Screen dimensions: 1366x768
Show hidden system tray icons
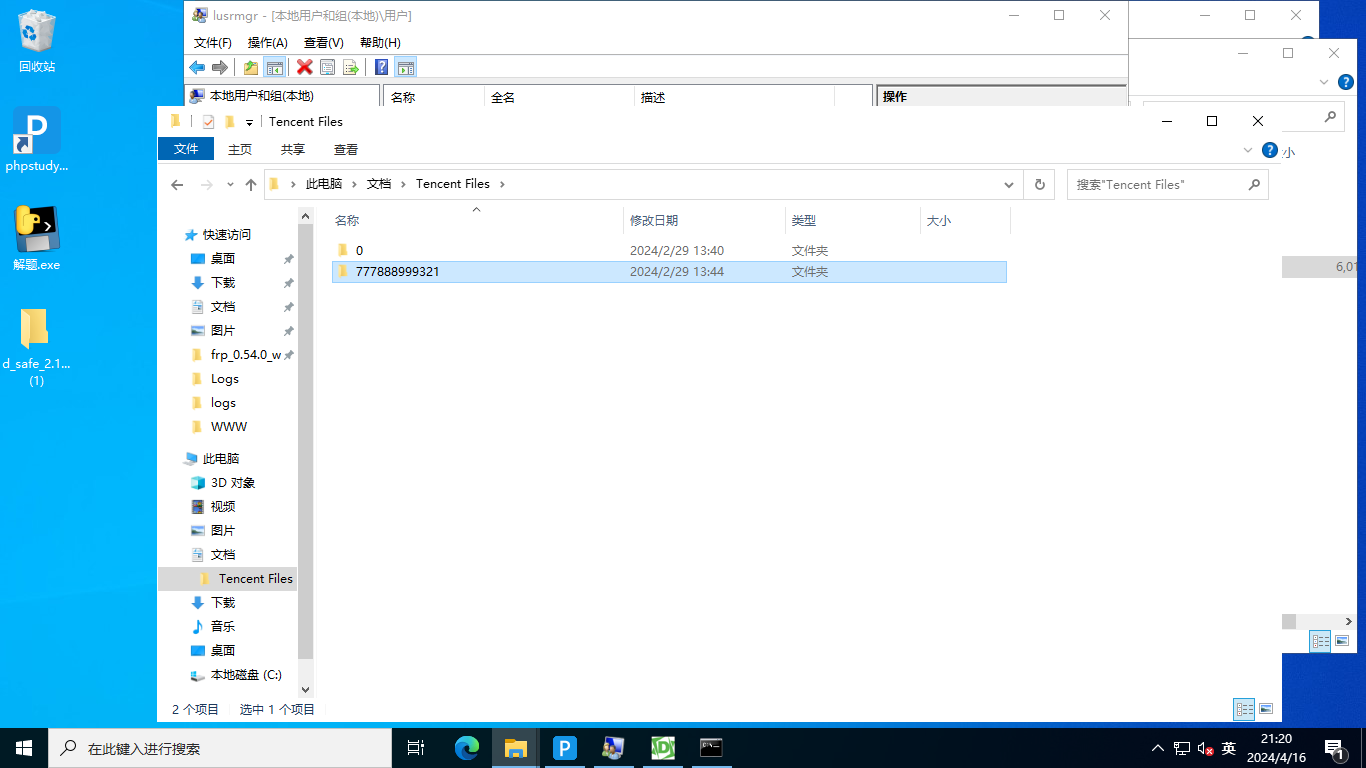click(1158, 748)
